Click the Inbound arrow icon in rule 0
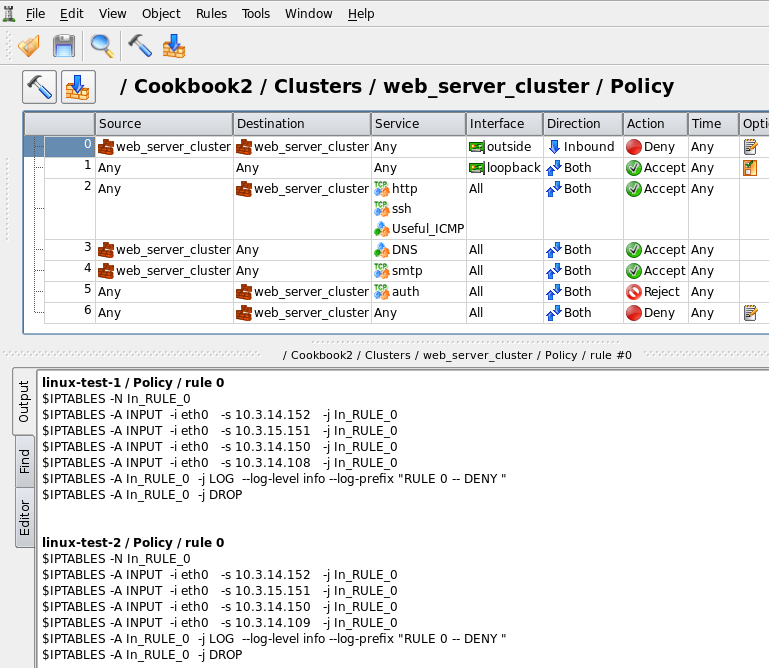769x668 pixels. click(554, 147)
